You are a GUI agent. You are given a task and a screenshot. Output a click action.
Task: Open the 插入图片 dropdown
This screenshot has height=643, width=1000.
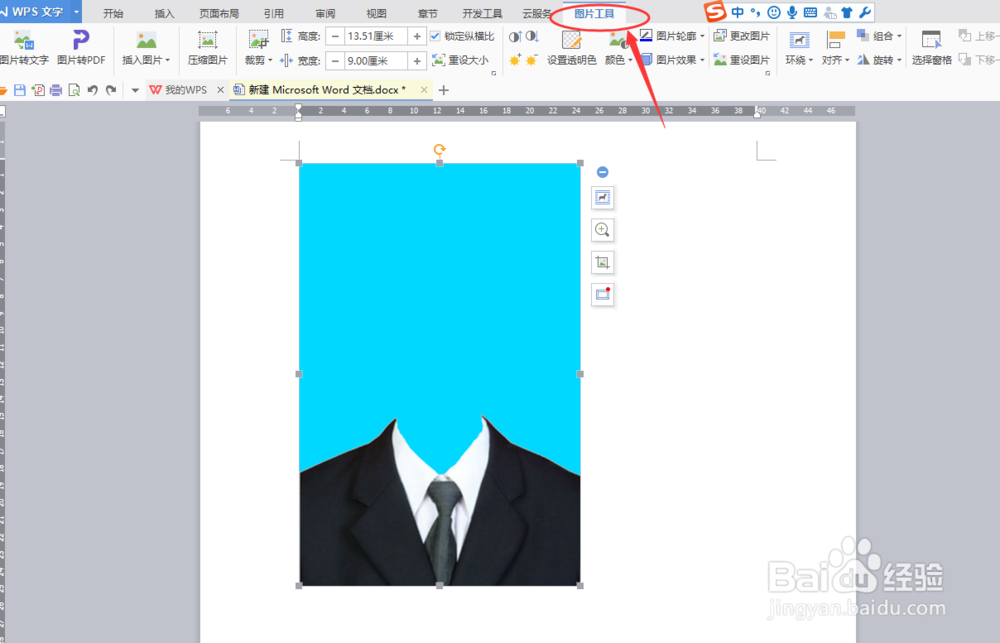click(147, 60)
